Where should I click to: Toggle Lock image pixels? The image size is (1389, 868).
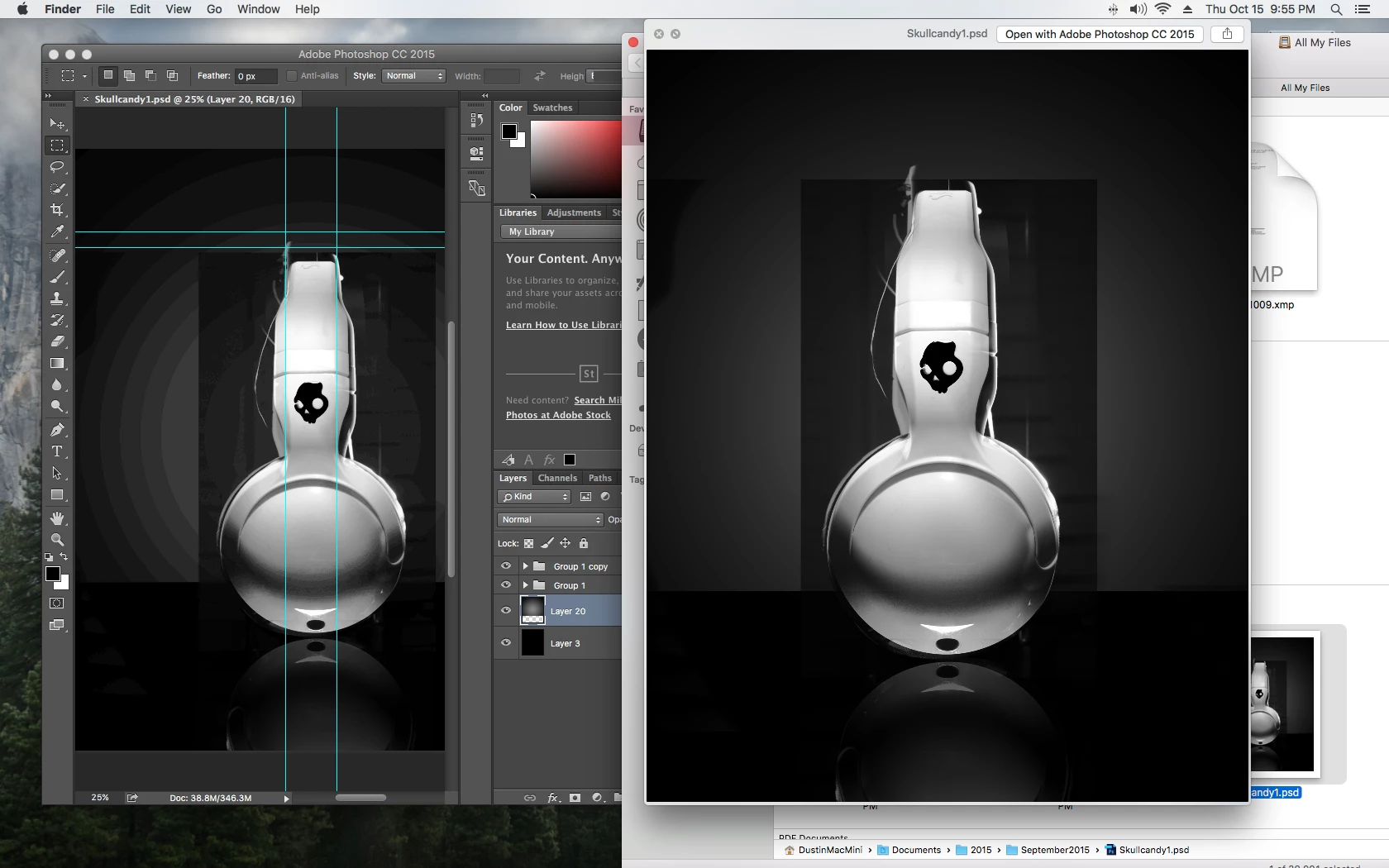point(547,543)
